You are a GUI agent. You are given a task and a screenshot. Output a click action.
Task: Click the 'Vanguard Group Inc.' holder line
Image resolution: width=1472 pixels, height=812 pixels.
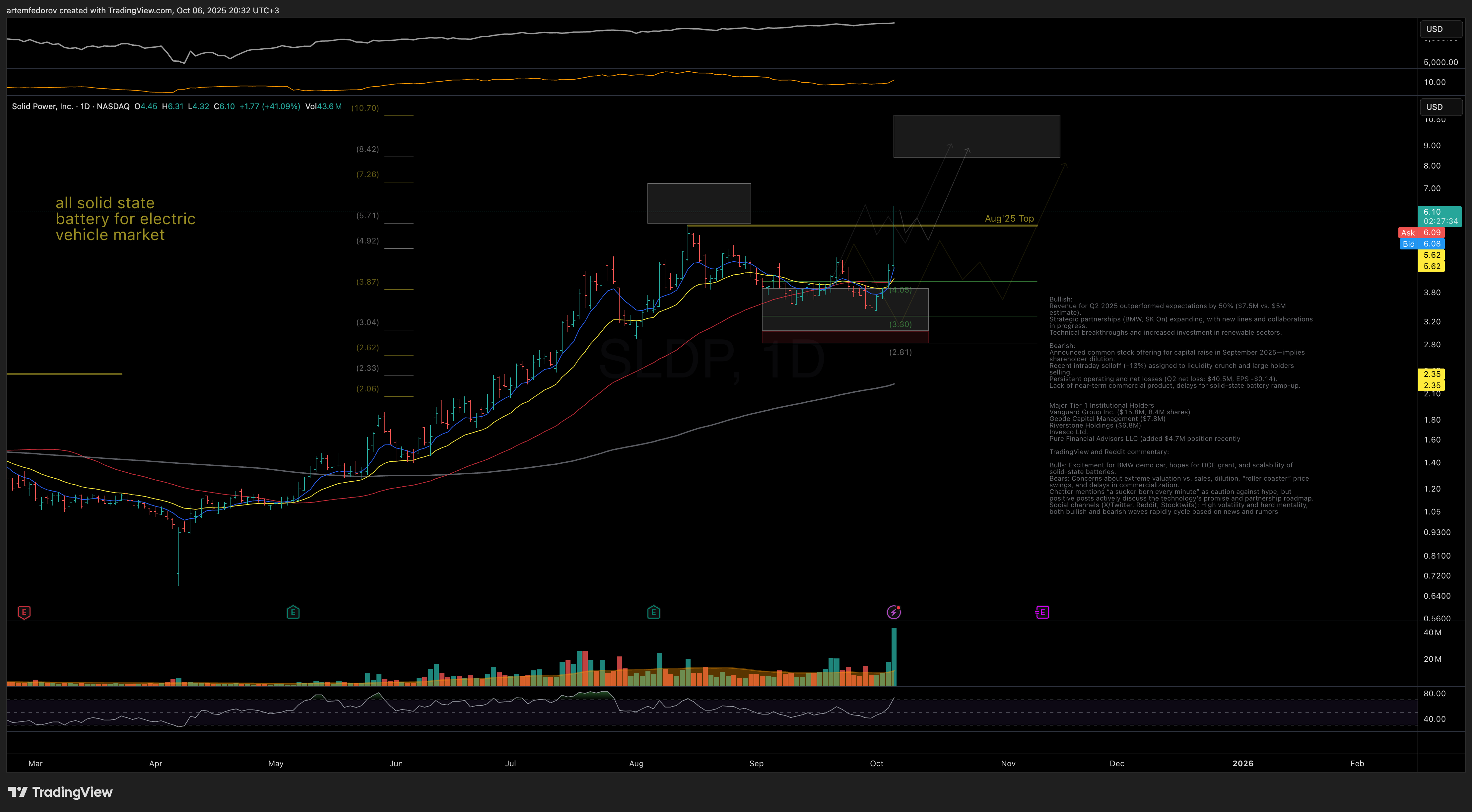[1119, 412]
